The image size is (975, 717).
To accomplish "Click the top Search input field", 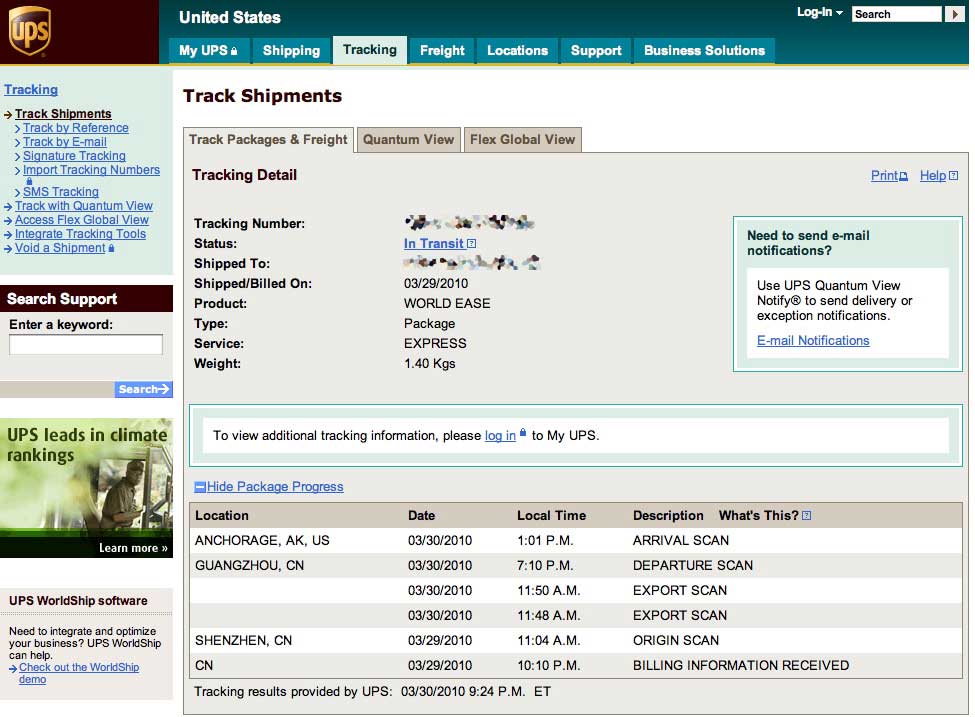I will tap(897, 14).
